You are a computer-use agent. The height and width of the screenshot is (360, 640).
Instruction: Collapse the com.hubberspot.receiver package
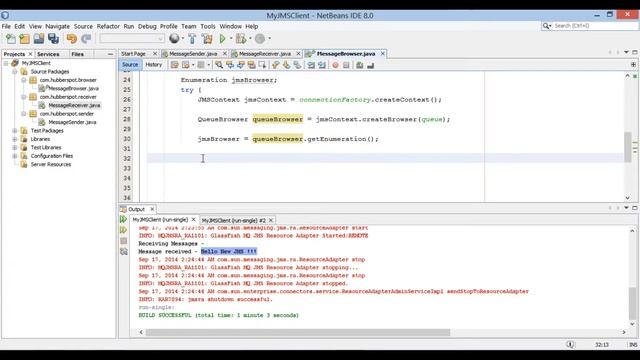pyautogui.click(x=24, y=97)
